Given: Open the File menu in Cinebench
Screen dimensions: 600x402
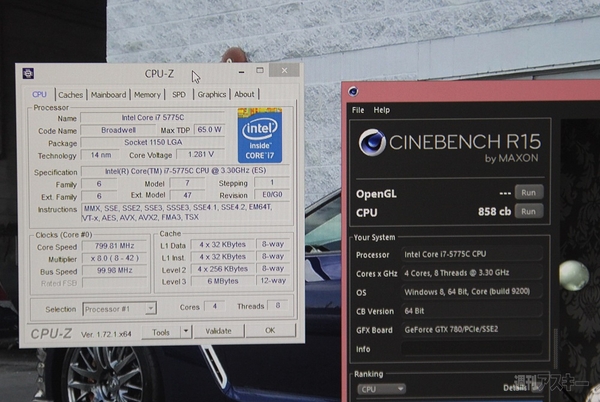Looking at the screenshot, I should pyautogui.click(x=358, y=110).
